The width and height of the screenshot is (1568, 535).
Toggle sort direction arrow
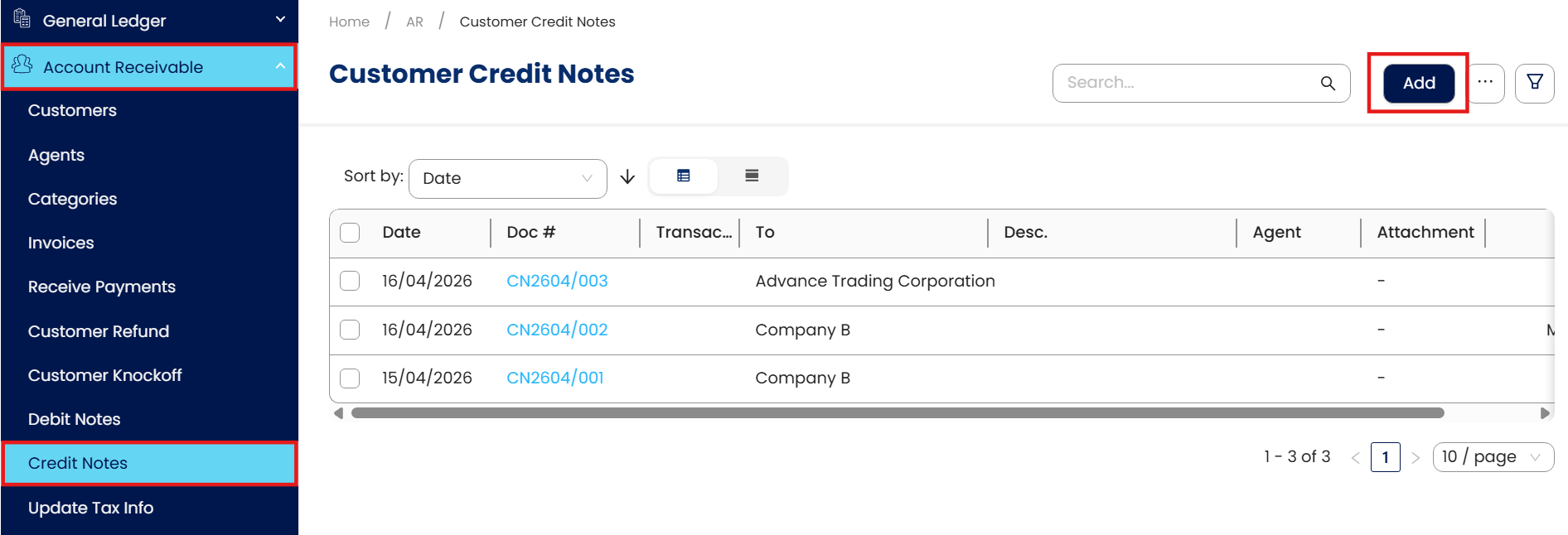pos(627,176)
